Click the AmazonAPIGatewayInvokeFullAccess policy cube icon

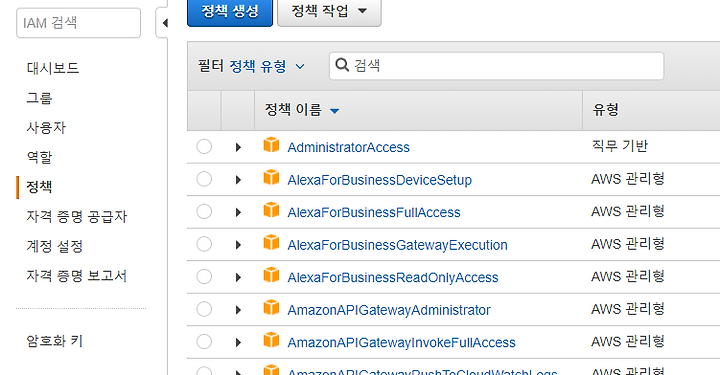pyautogui.click(x=271, y=340)
